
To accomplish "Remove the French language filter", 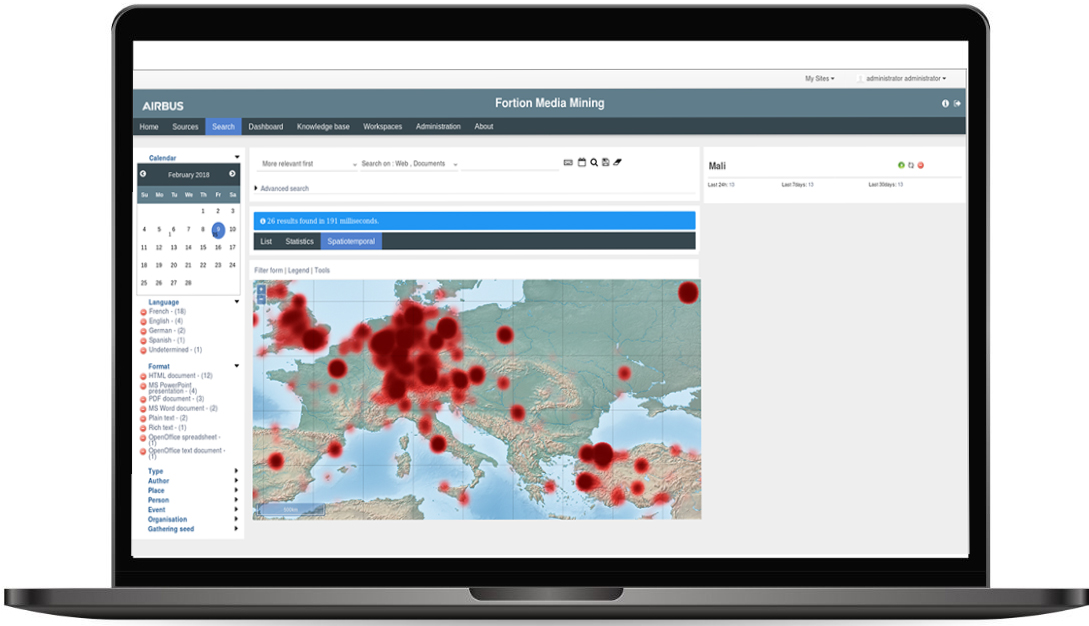I will (143, 312).
